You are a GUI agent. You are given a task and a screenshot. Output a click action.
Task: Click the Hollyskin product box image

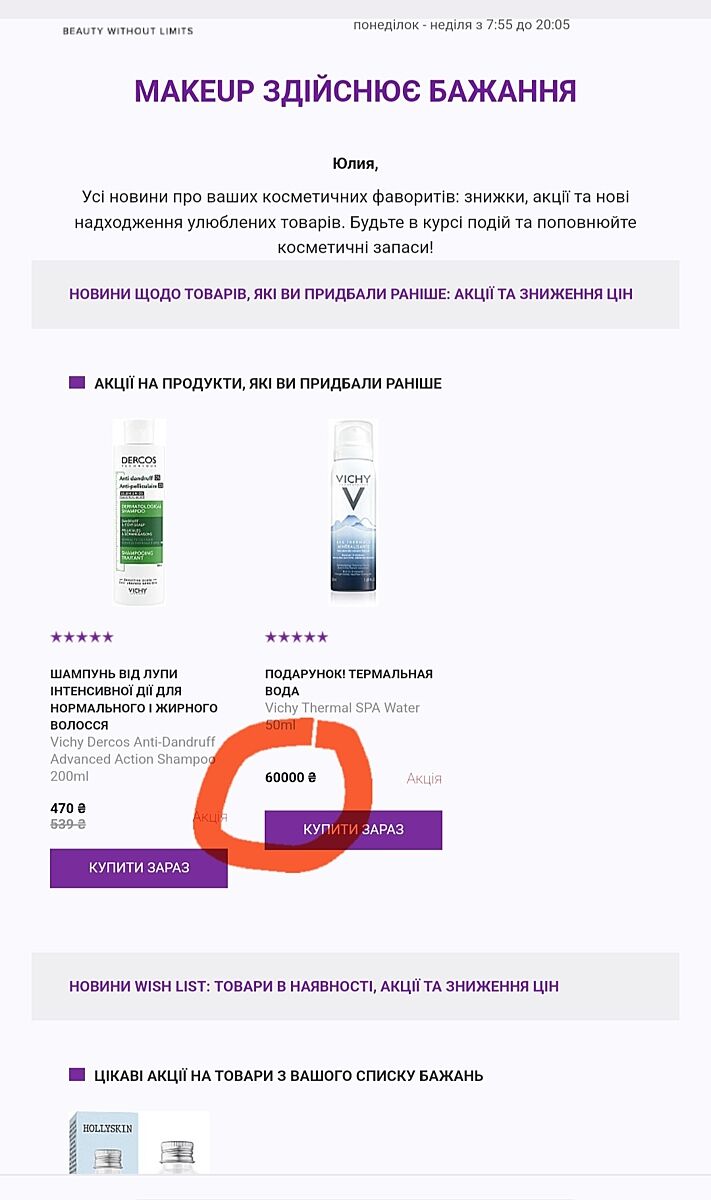139,1142
